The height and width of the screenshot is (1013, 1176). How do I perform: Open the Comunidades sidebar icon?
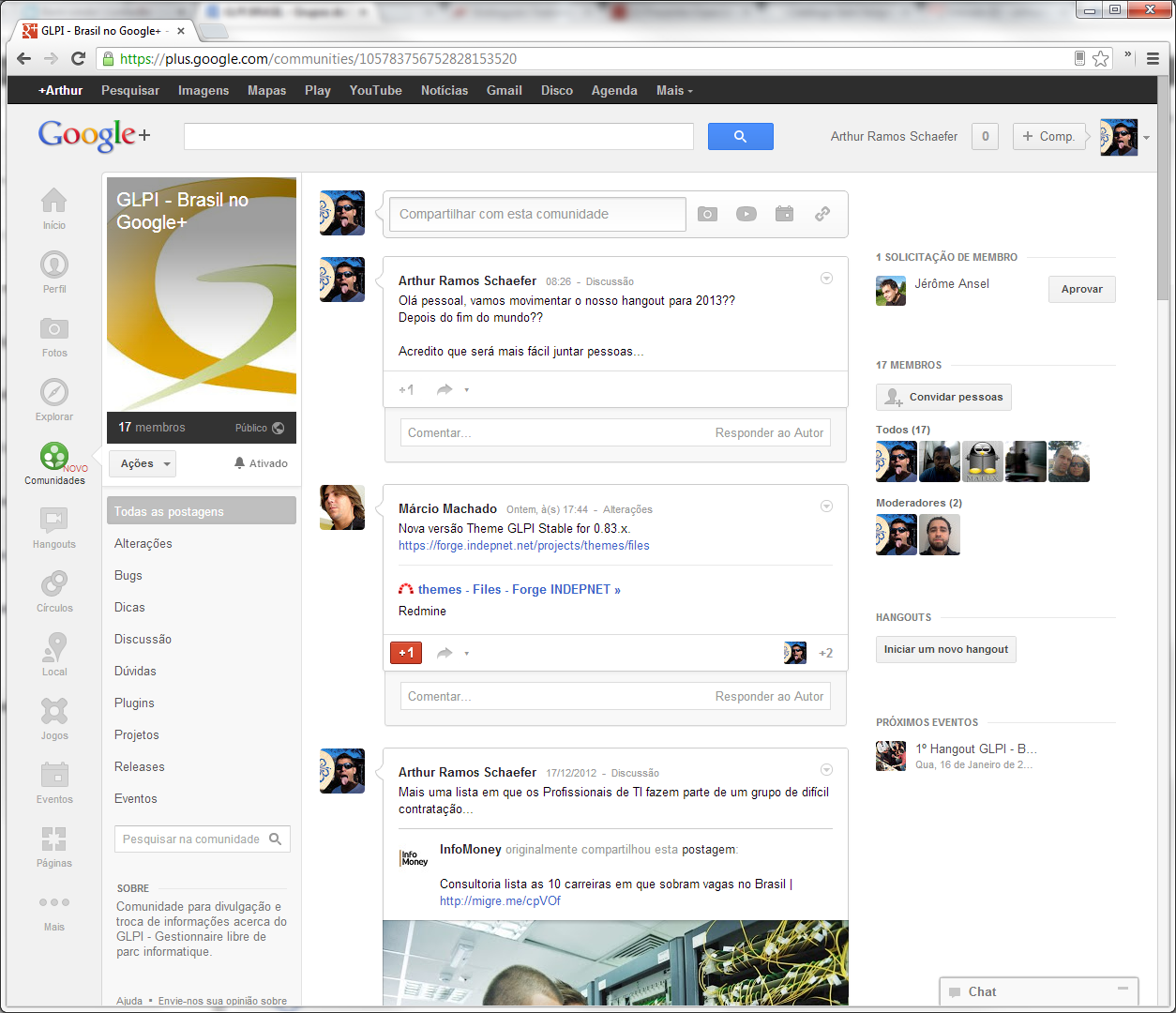[54, 456]
